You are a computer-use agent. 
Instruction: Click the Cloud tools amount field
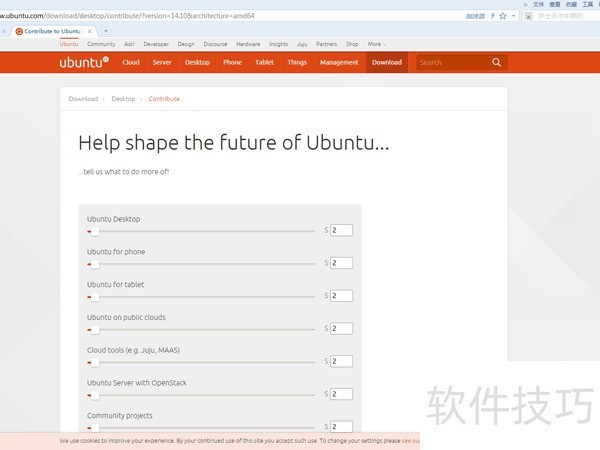pos(341,361)
